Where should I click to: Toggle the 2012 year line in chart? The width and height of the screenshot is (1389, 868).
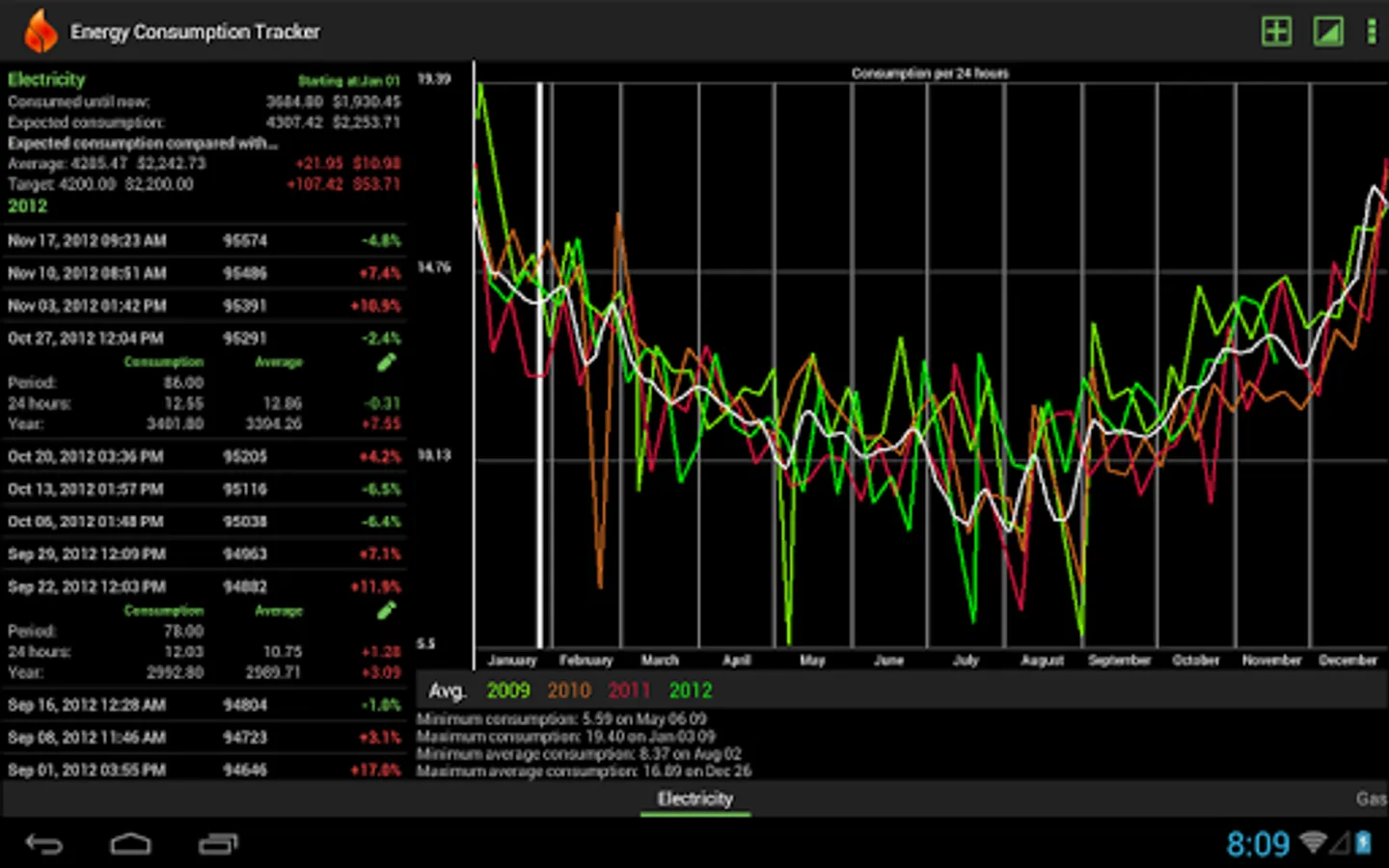pyautogui.click(x=691, y=691)
